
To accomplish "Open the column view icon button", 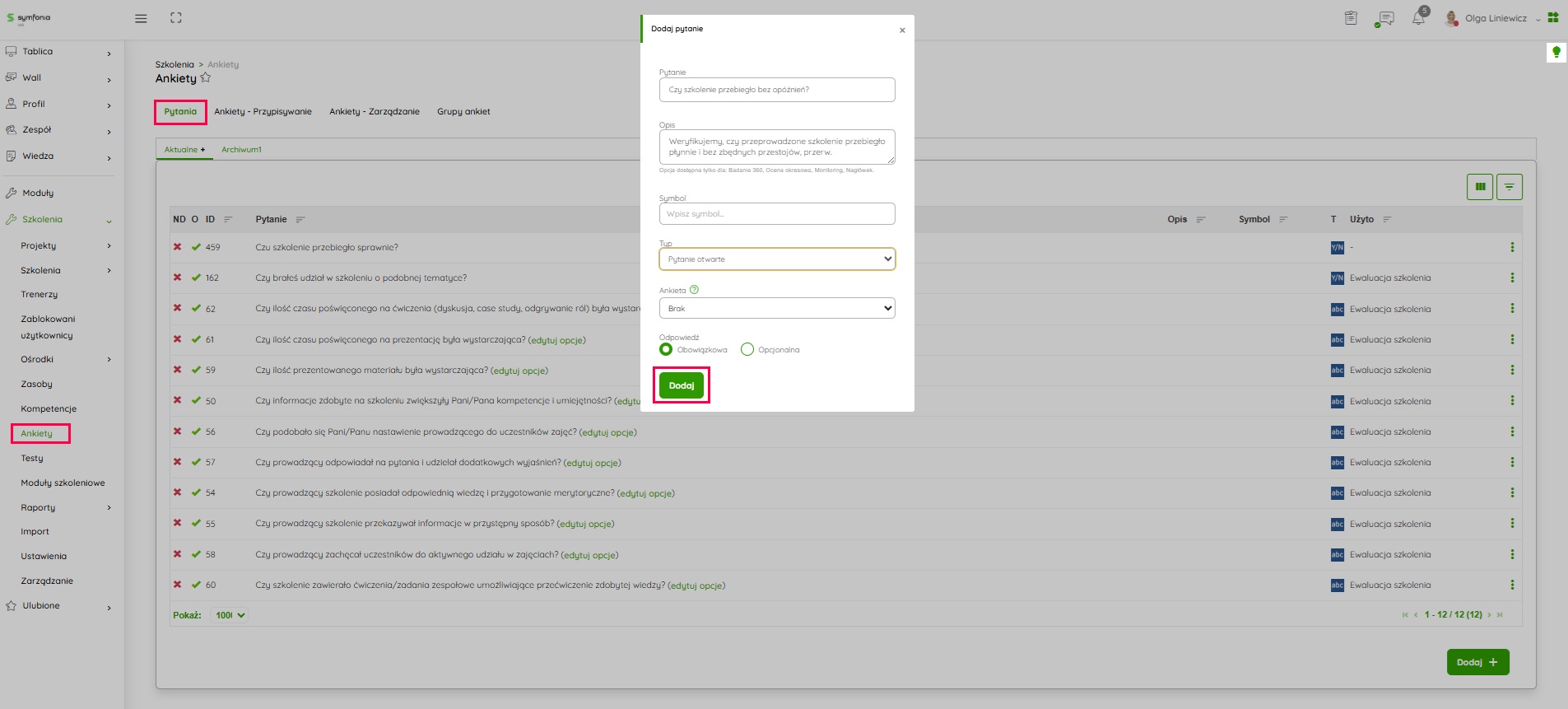I will point(1479,187).
